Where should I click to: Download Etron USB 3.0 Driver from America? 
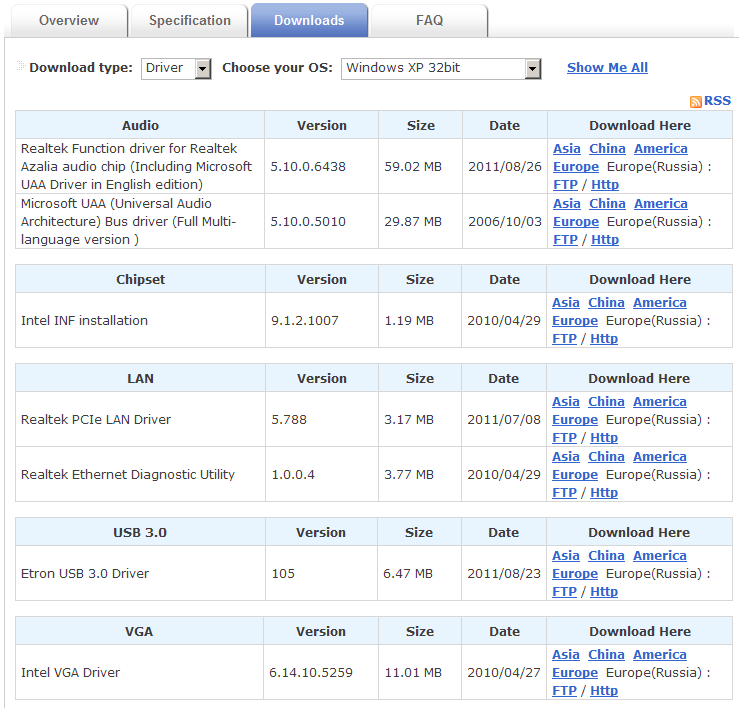660,556
